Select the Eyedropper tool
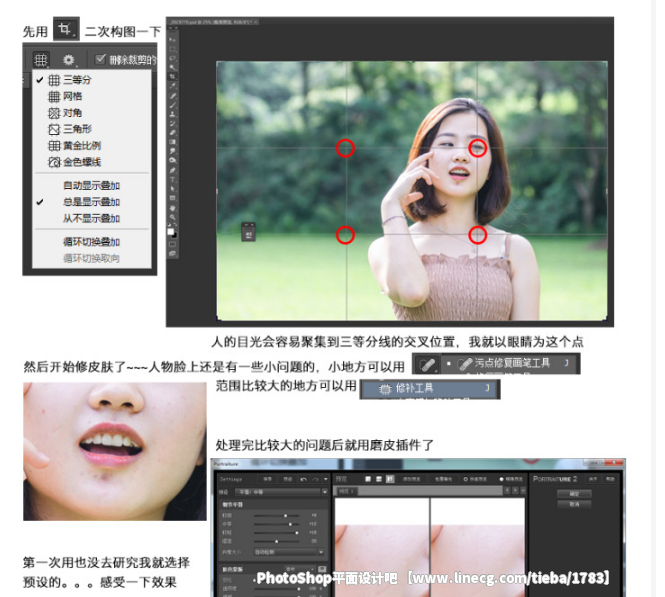 (173, 85)
